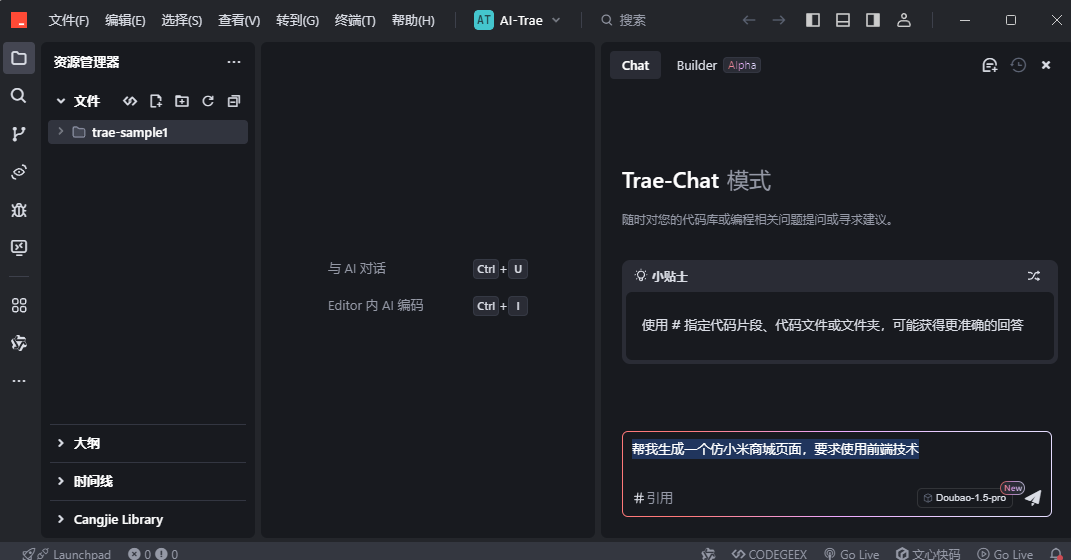Click the notification bell in status bar
Viewport: 1071px width, 560px height.
pyautogui.click(x=1056, y=554)
